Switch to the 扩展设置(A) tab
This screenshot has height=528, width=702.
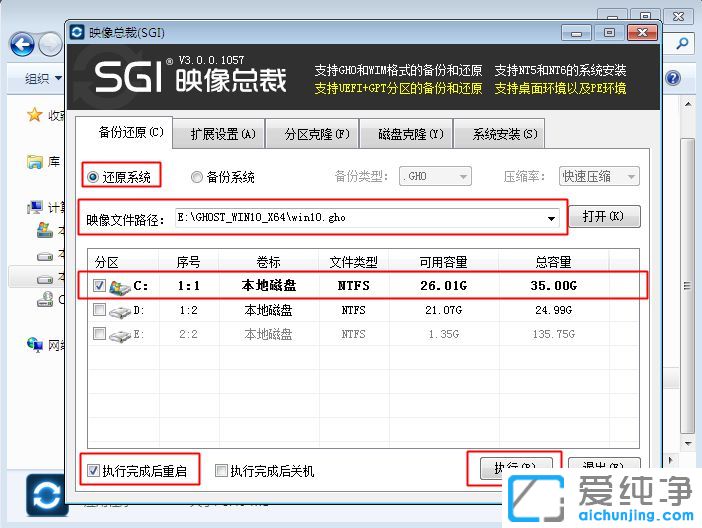coord(213,133)
